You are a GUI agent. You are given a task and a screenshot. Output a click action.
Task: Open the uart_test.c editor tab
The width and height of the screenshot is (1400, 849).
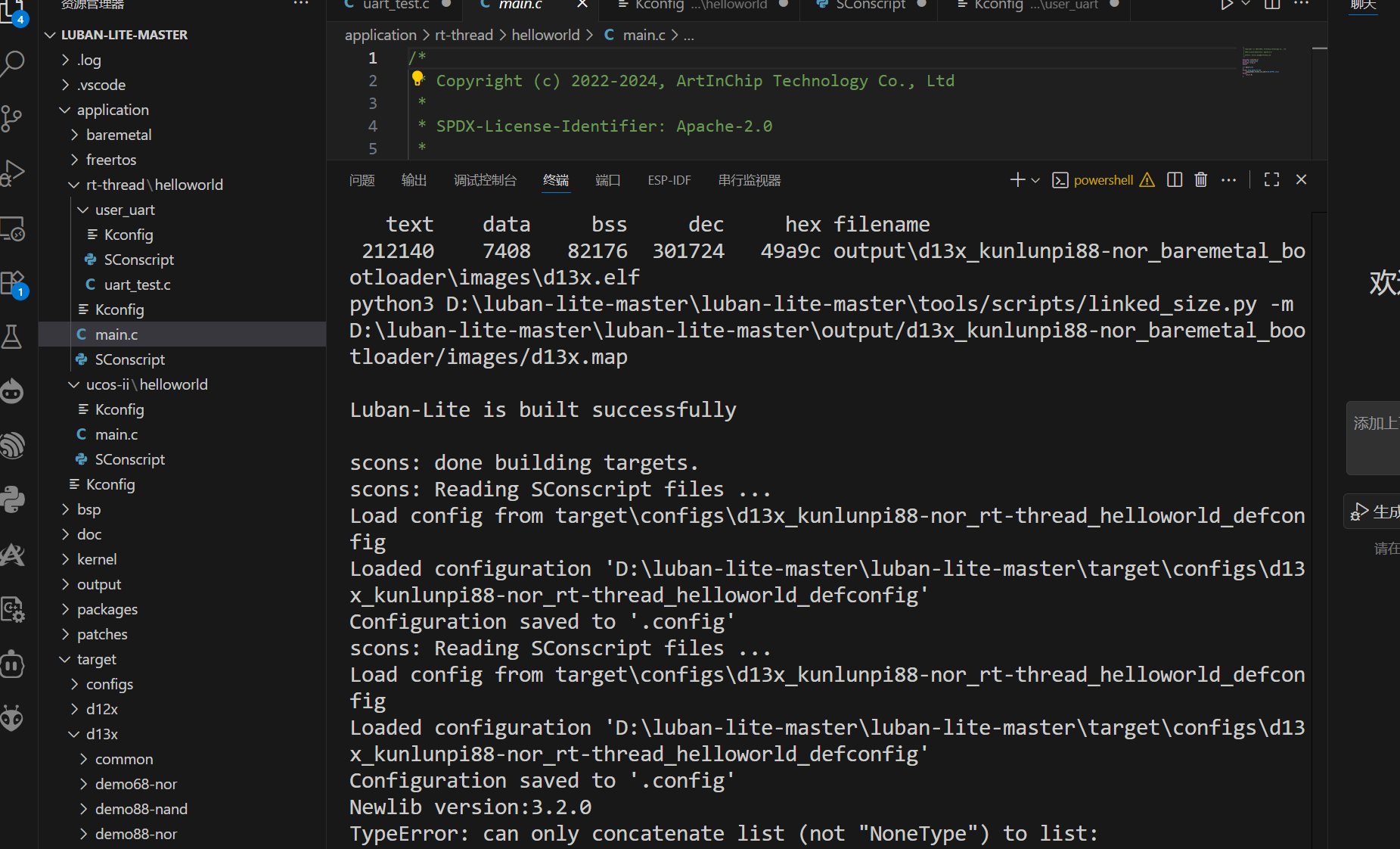(395, 5)
